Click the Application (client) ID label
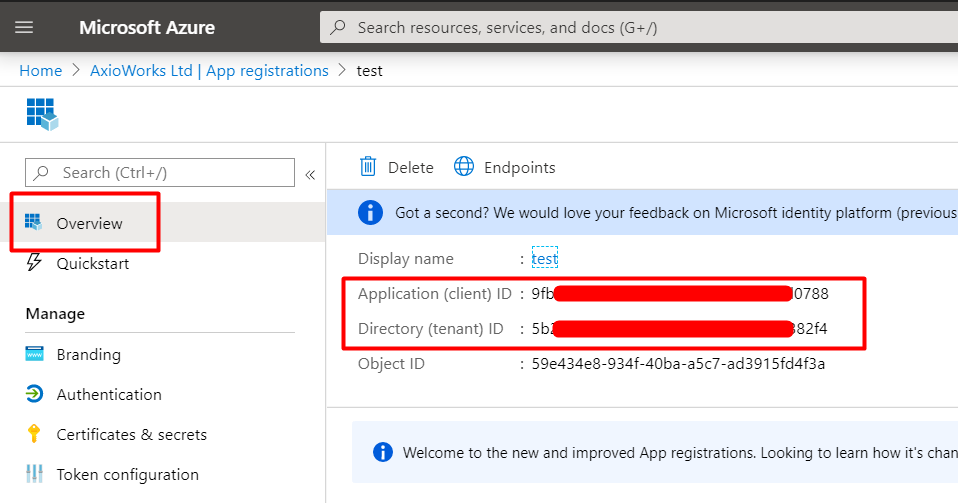The height and width of the screenshot is (503, 958). click(434, 294)
